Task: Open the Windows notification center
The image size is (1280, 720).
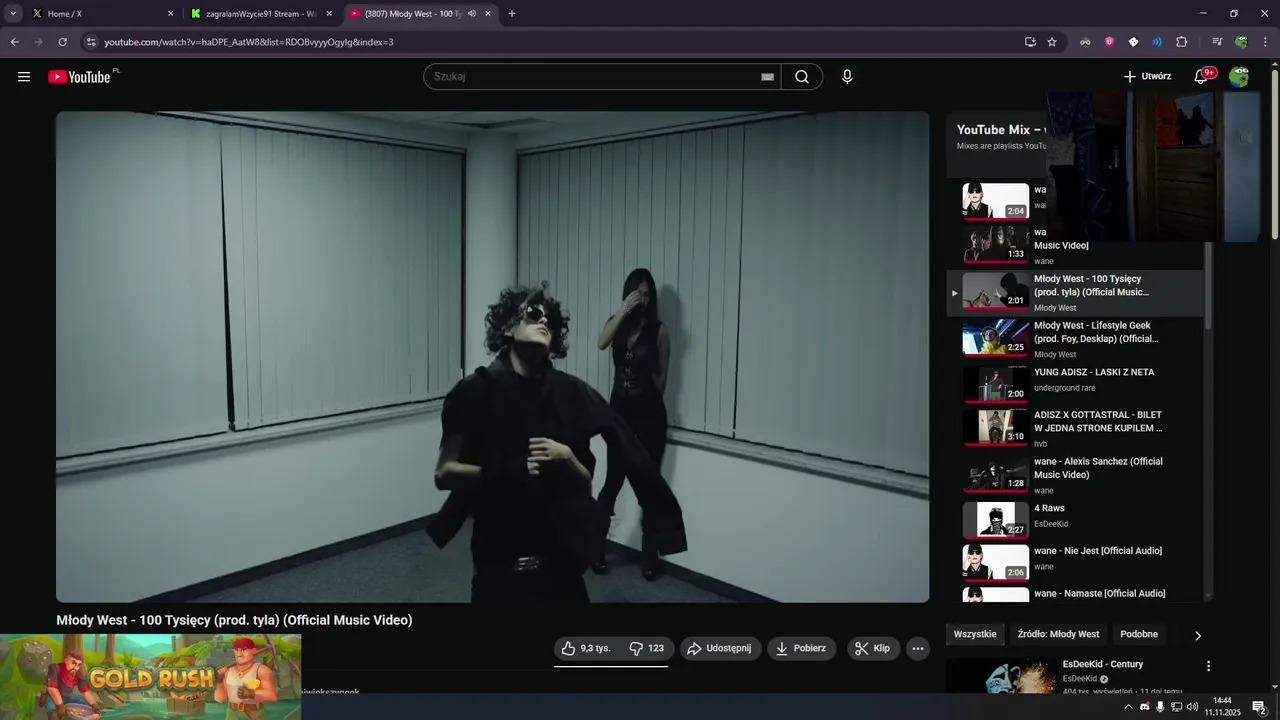Action: (x=1260, y=707)
